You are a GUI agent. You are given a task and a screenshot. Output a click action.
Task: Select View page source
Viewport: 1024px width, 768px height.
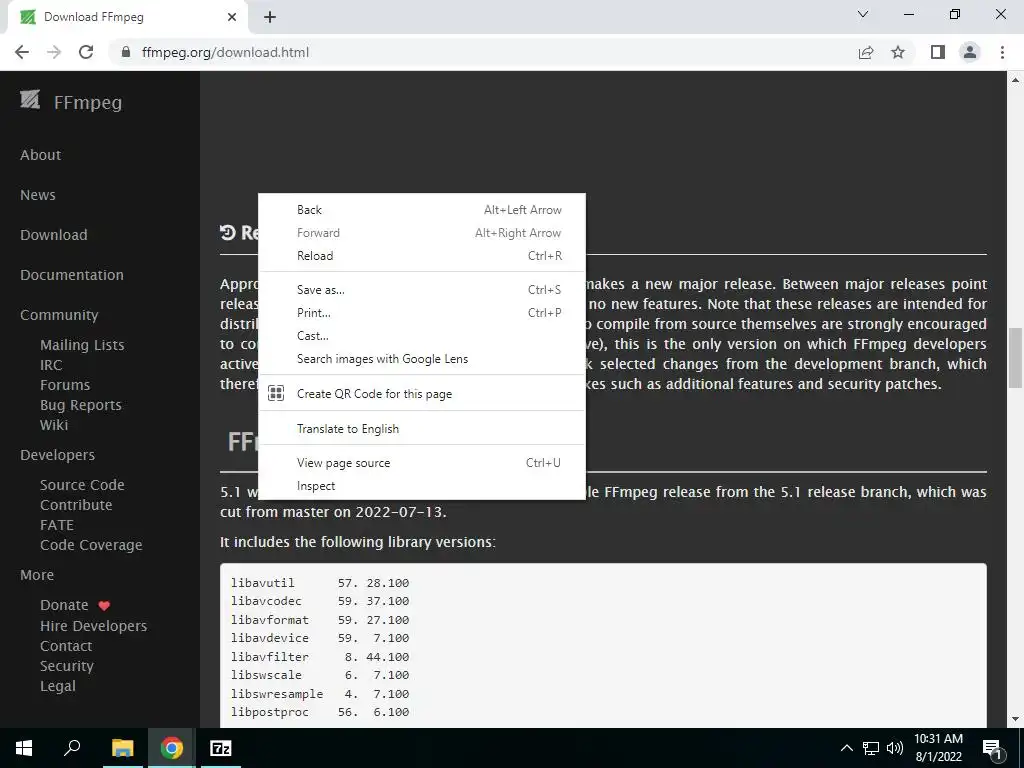coord(422,462)
